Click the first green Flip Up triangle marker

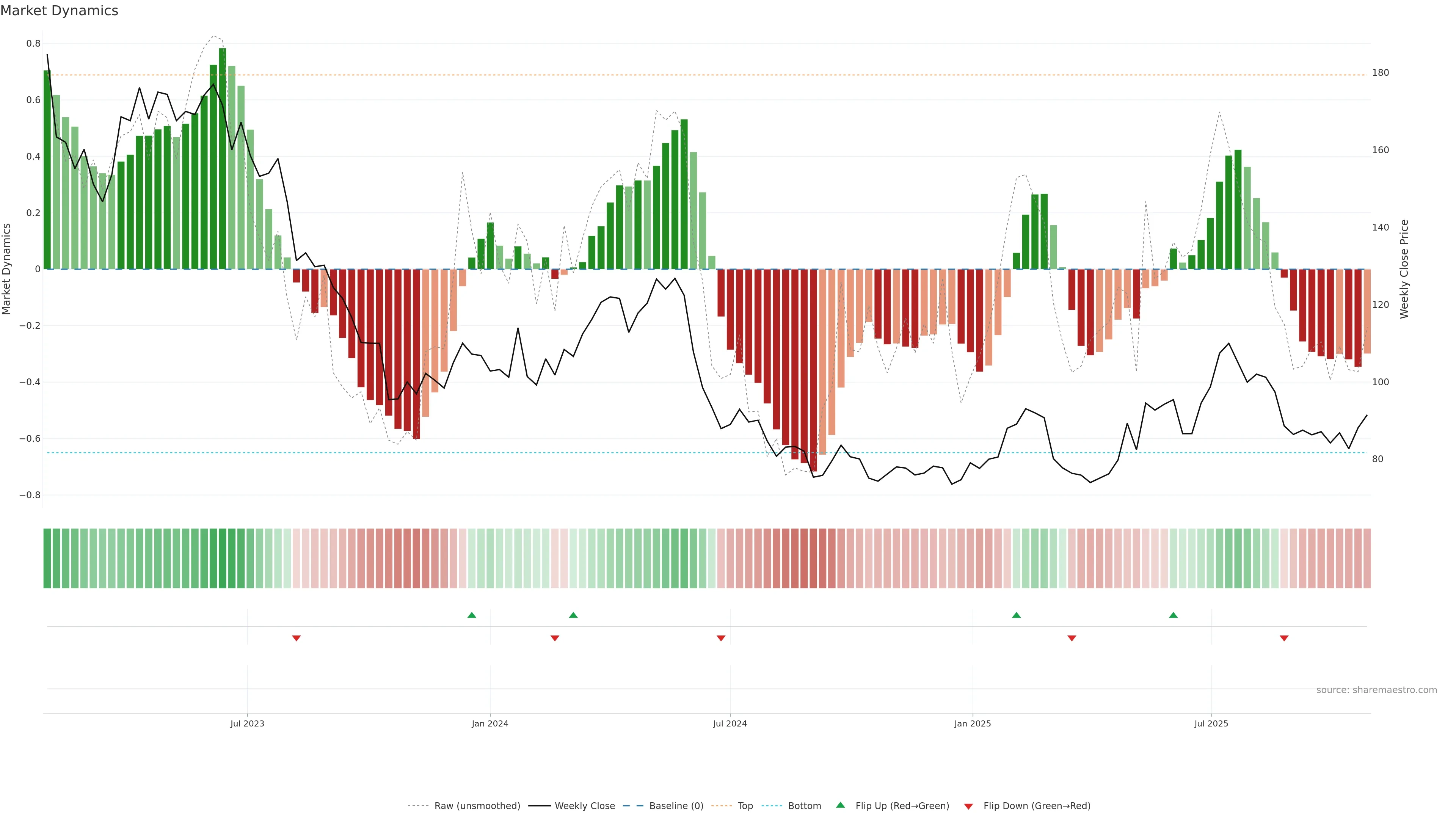(x=471, y=615)
